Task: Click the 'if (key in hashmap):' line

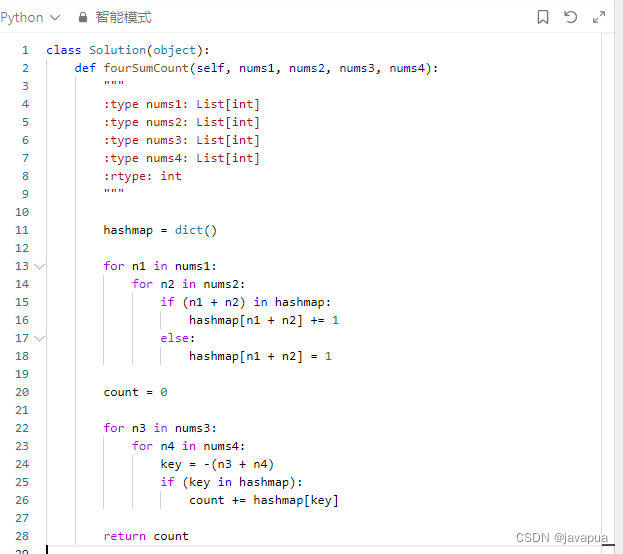Action: click(x=231, y=482)
